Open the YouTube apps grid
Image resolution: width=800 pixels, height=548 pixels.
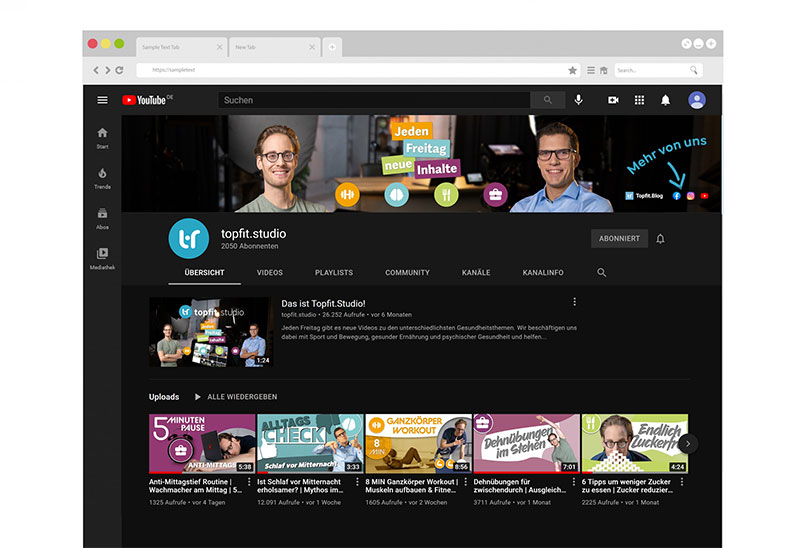639,100
